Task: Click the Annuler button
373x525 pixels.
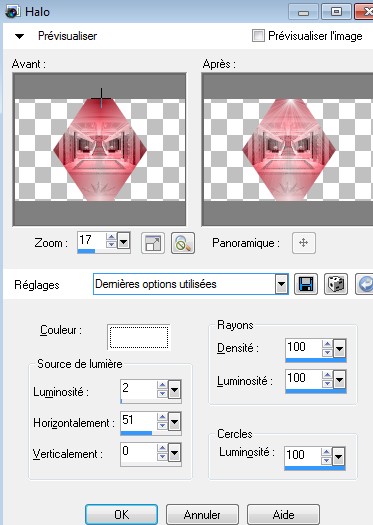Action: (202, 515)
